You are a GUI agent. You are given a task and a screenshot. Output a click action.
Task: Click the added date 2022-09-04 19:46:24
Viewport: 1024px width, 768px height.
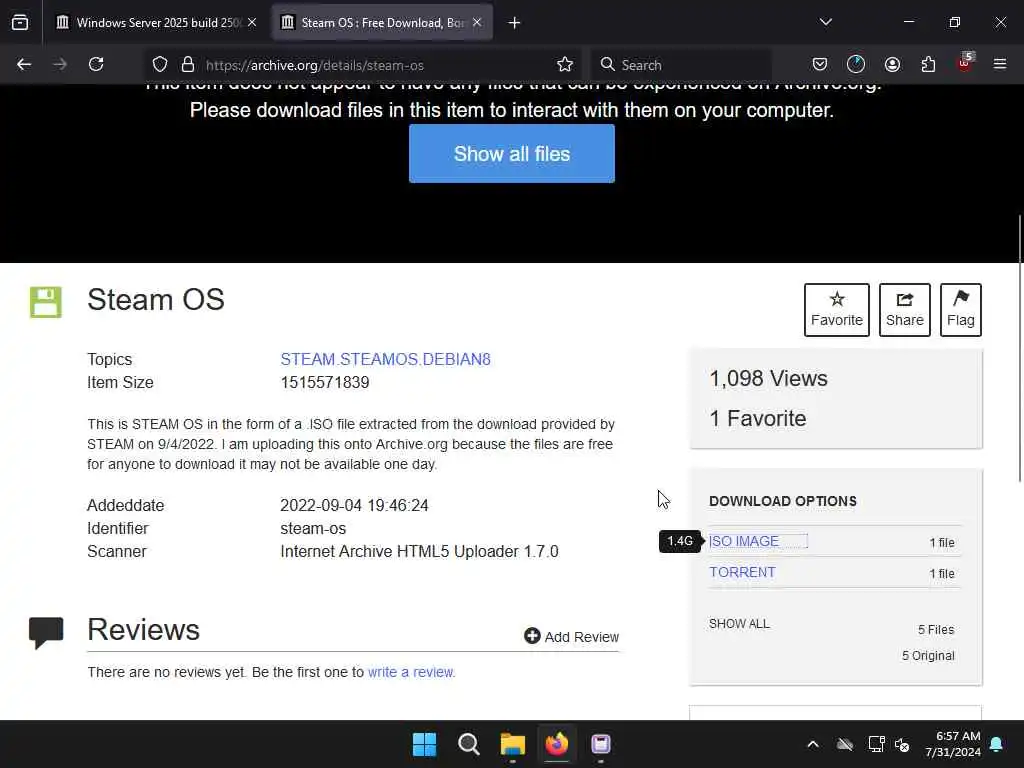coord(354,505)
